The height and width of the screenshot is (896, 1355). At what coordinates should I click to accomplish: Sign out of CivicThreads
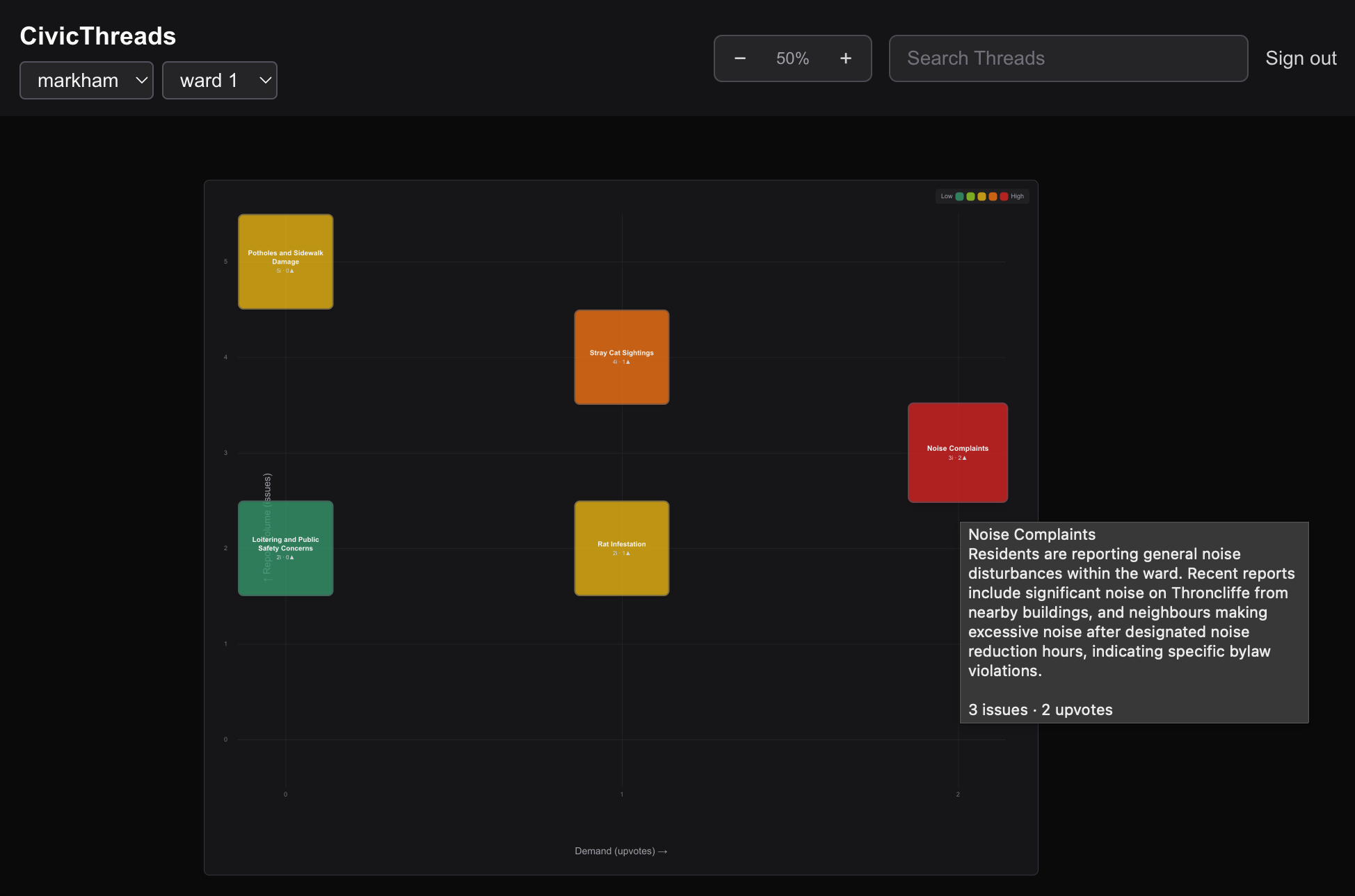pos(1300,58)
